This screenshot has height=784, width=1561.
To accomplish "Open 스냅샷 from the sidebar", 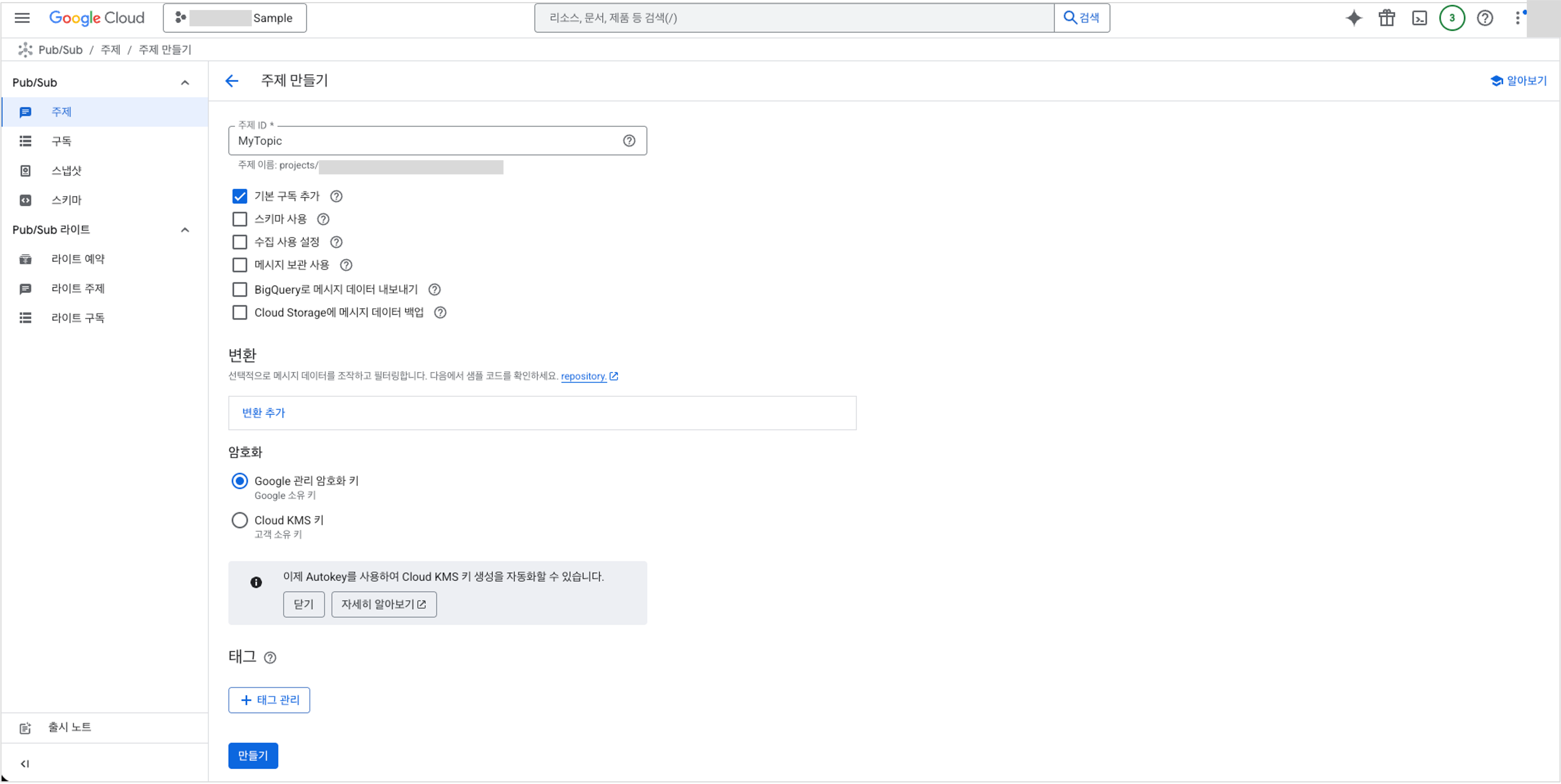I will click(66, 170).
